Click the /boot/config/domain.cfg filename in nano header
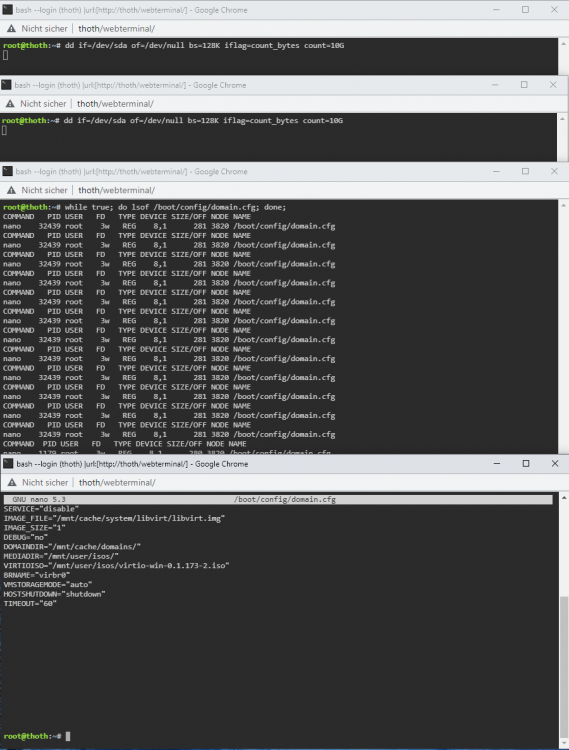This screenshot has height=750, width=569. 285,499
